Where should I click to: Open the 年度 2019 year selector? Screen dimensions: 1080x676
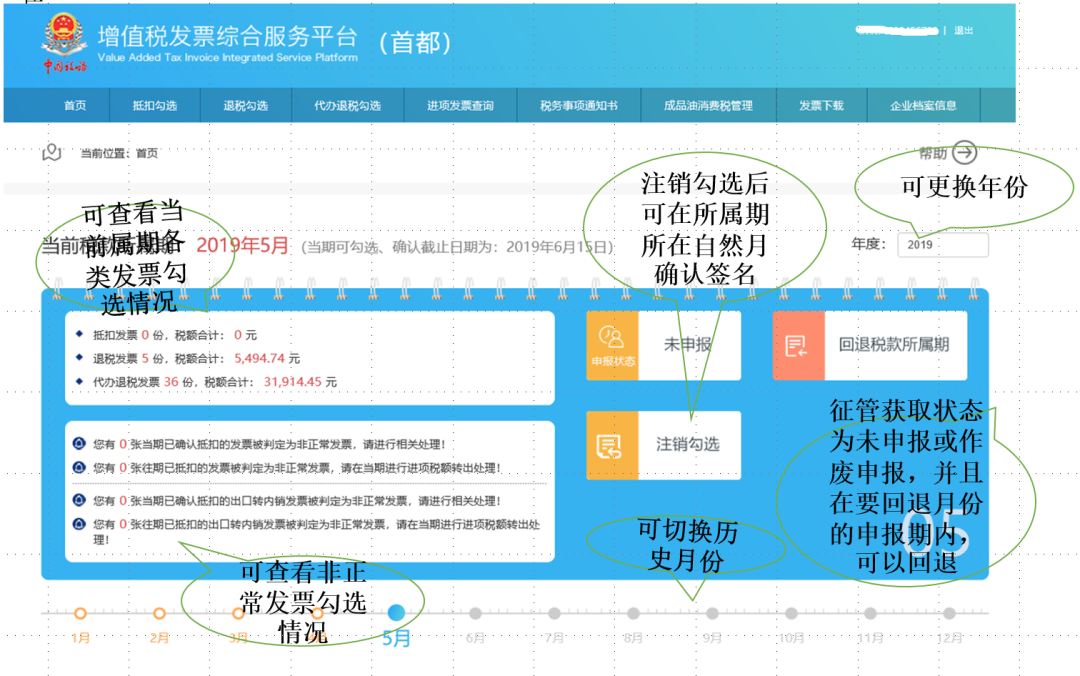tap(942, 245)
